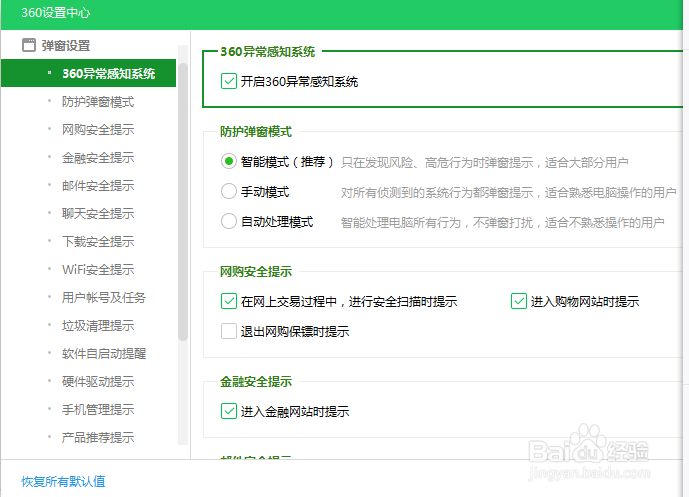Select 邮件安全提示 in sidebar
Viewport: 689px width, 497px height.
[x=98, y=186]
